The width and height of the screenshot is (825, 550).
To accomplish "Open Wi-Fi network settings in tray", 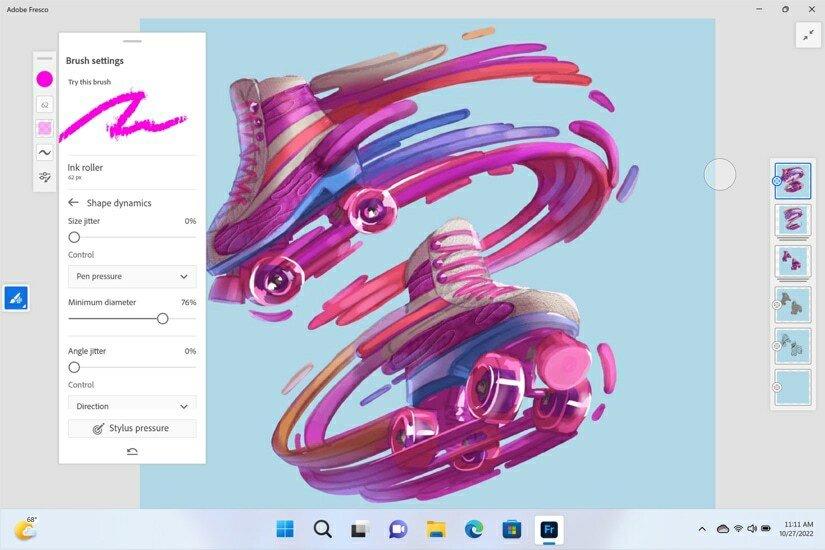I will pos(738,528).
